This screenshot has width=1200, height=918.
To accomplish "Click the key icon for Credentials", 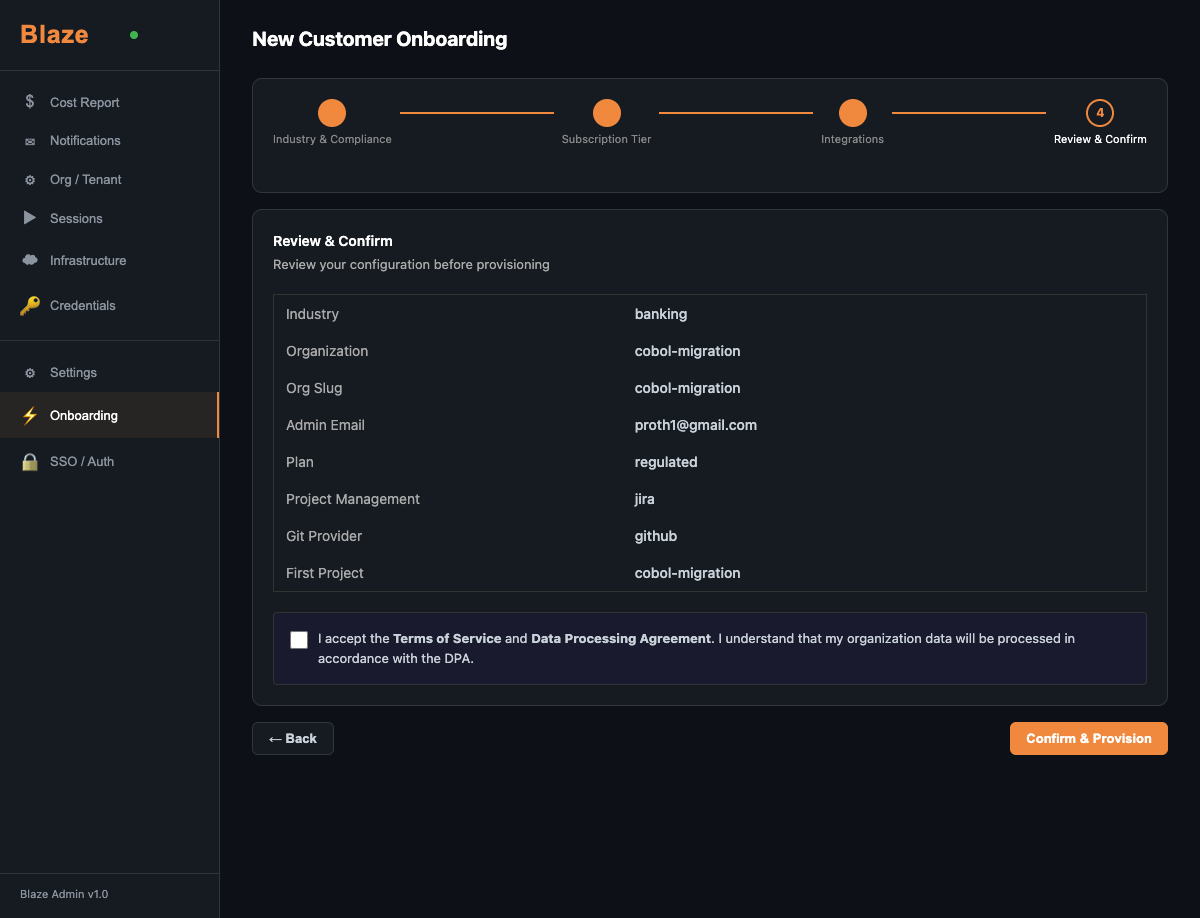I will [x=30, y=306].
